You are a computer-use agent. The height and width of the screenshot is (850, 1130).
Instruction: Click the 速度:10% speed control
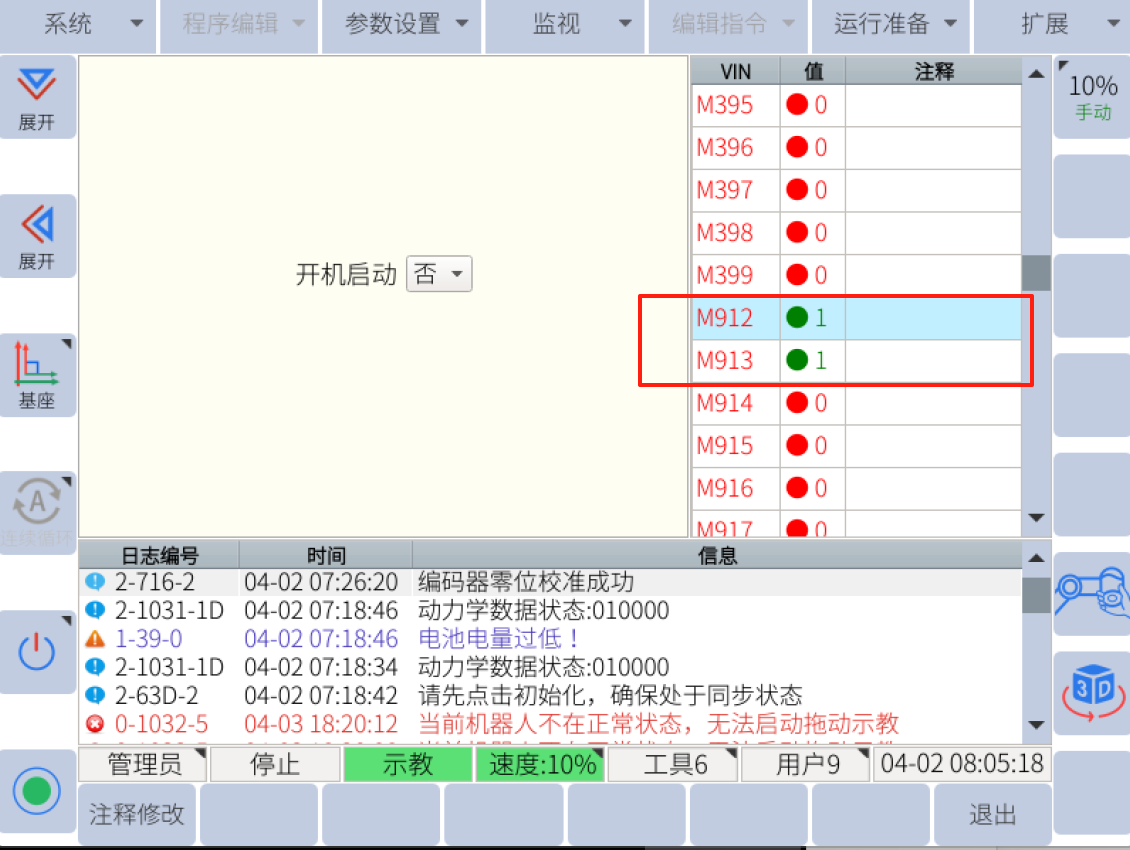541,766
